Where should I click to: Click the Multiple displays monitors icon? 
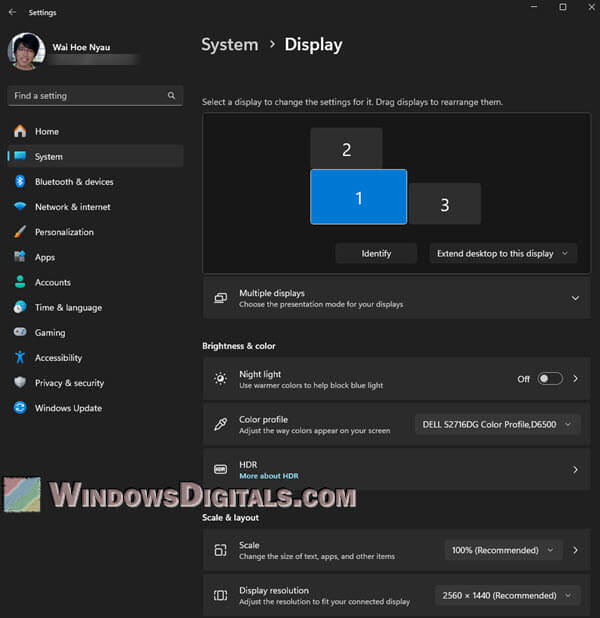221,298
